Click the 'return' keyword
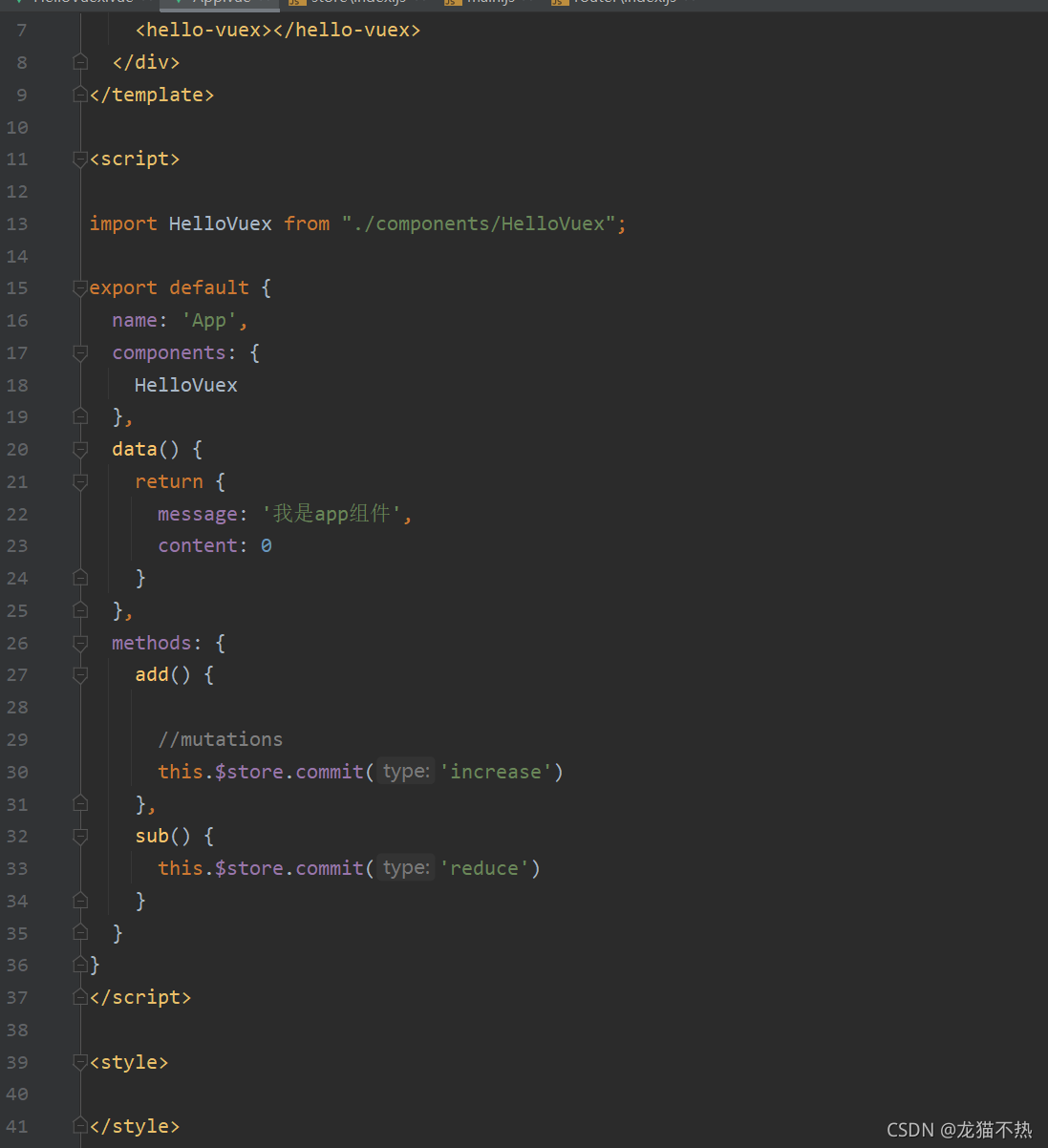 [x=169, y=482]
